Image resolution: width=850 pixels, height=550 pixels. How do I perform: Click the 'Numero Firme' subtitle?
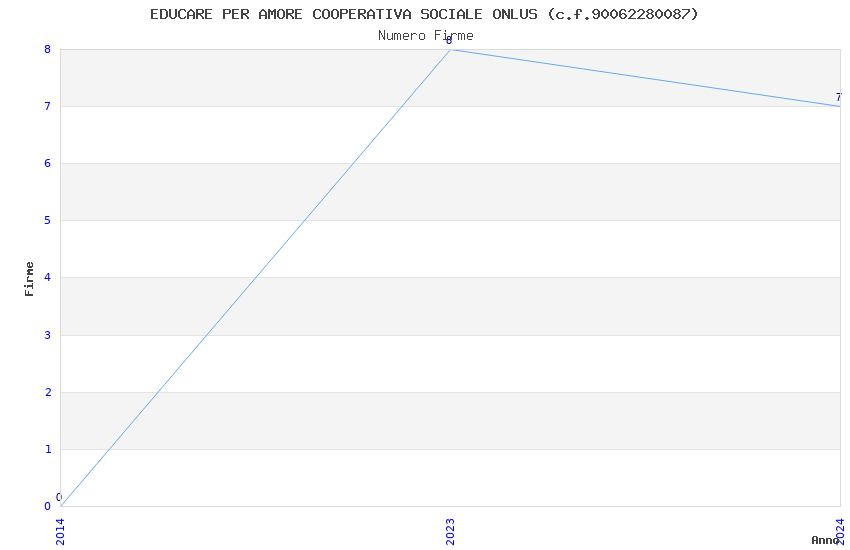[x=426, y=36]
